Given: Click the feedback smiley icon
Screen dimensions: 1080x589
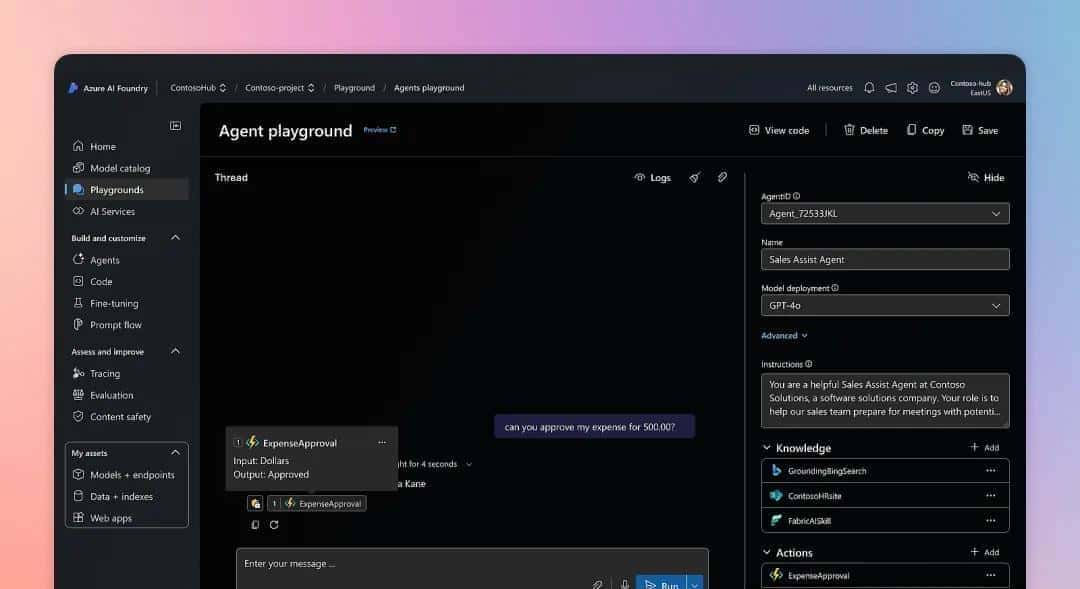Looking at the screenshot, I should (934, 88).
